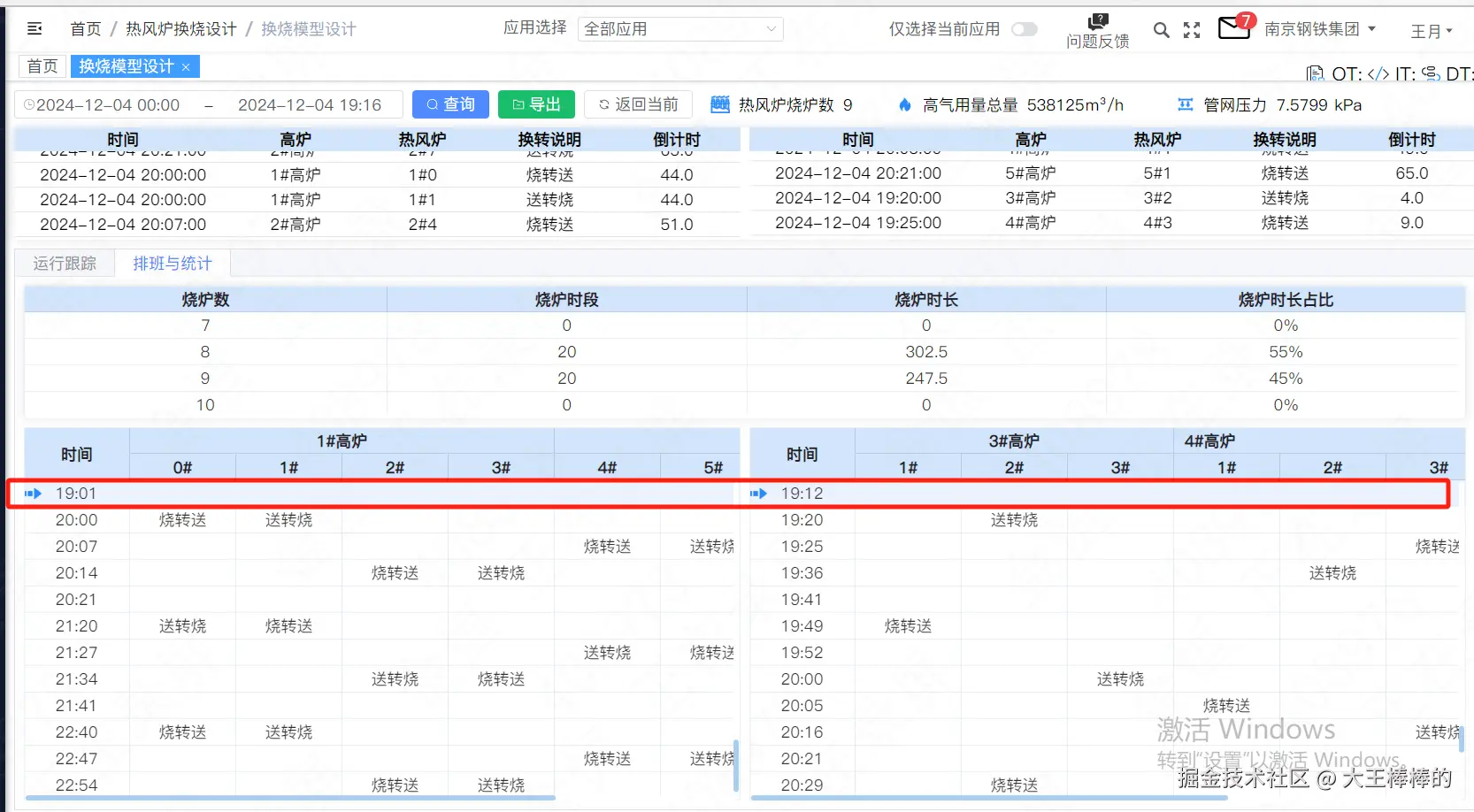Click the 1#高炉 group header in the schedule

[342, 441]
